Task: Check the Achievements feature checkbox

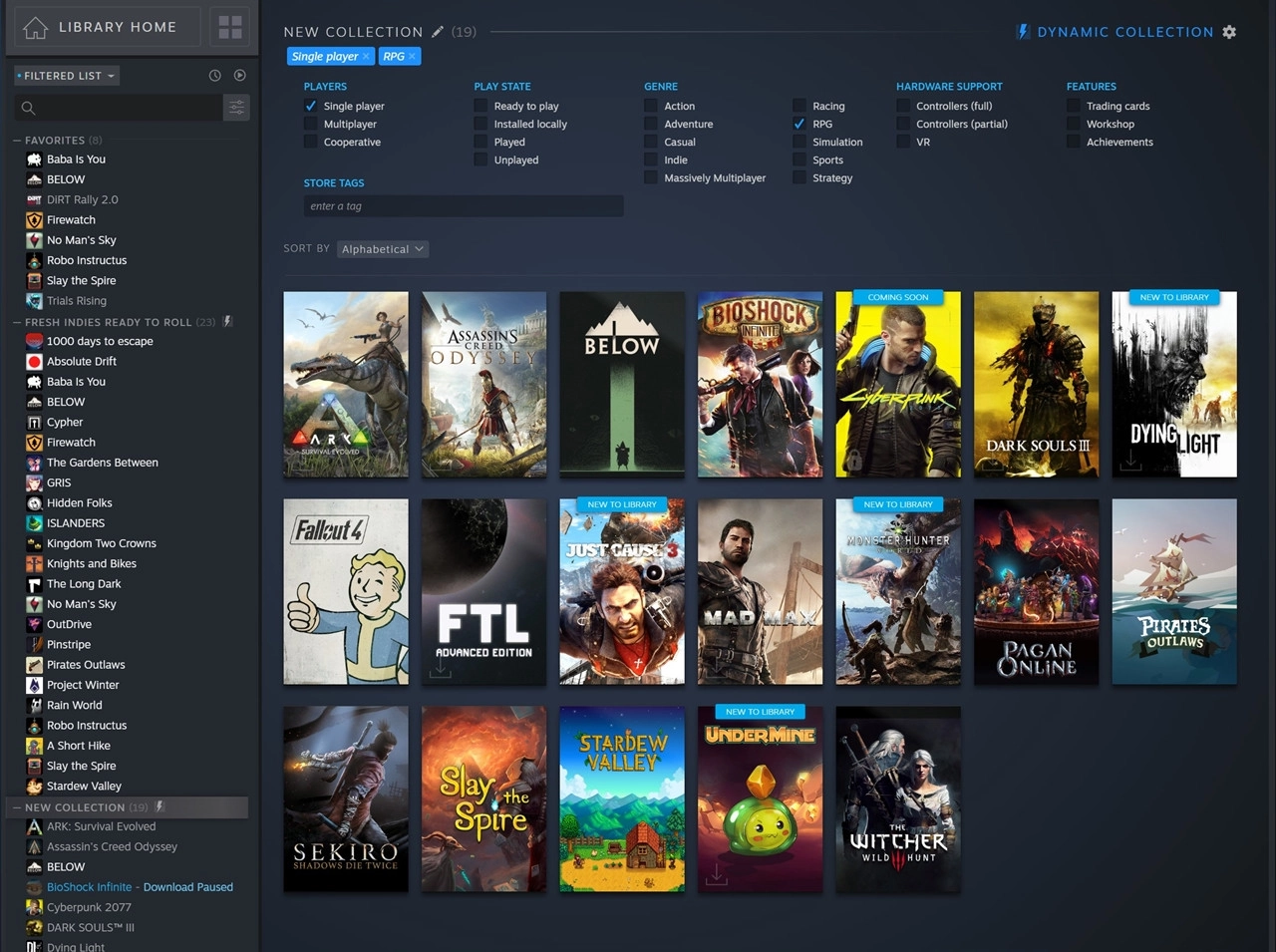Action: [x=1074, y=142]
